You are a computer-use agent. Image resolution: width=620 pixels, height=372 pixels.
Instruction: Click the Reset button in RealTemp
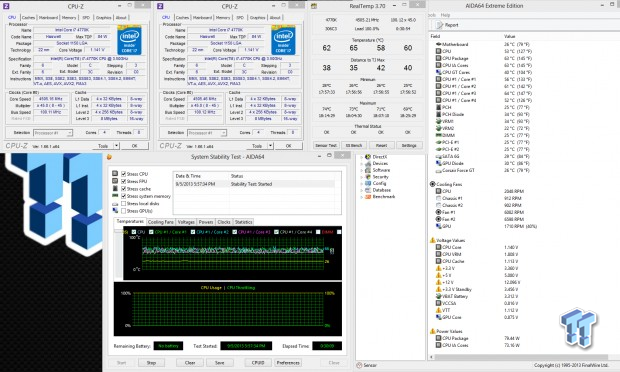pos(381,145)
